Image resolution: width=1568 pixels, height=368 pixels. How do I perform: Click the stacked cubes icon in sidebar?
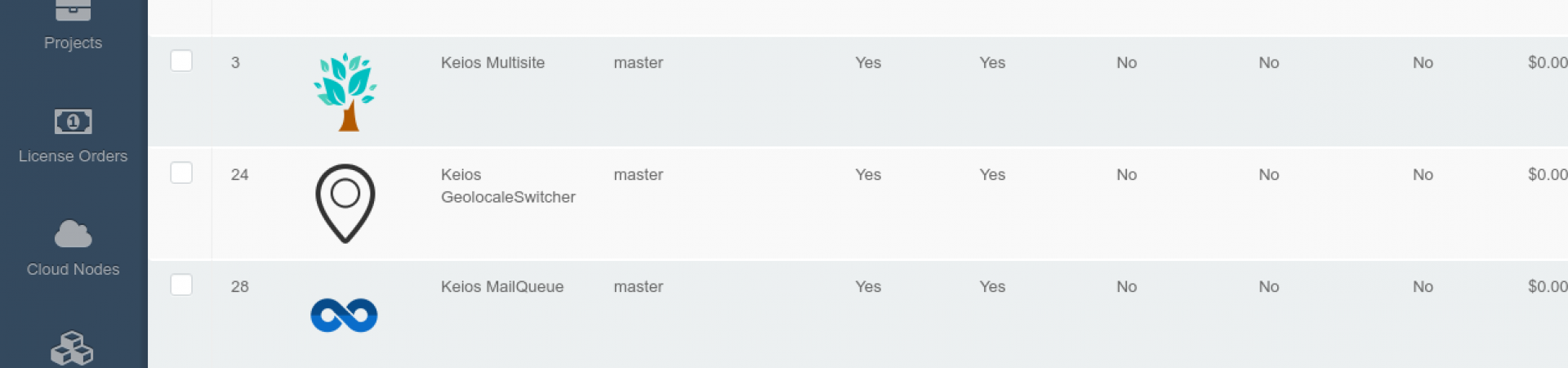tap(73, 349)
